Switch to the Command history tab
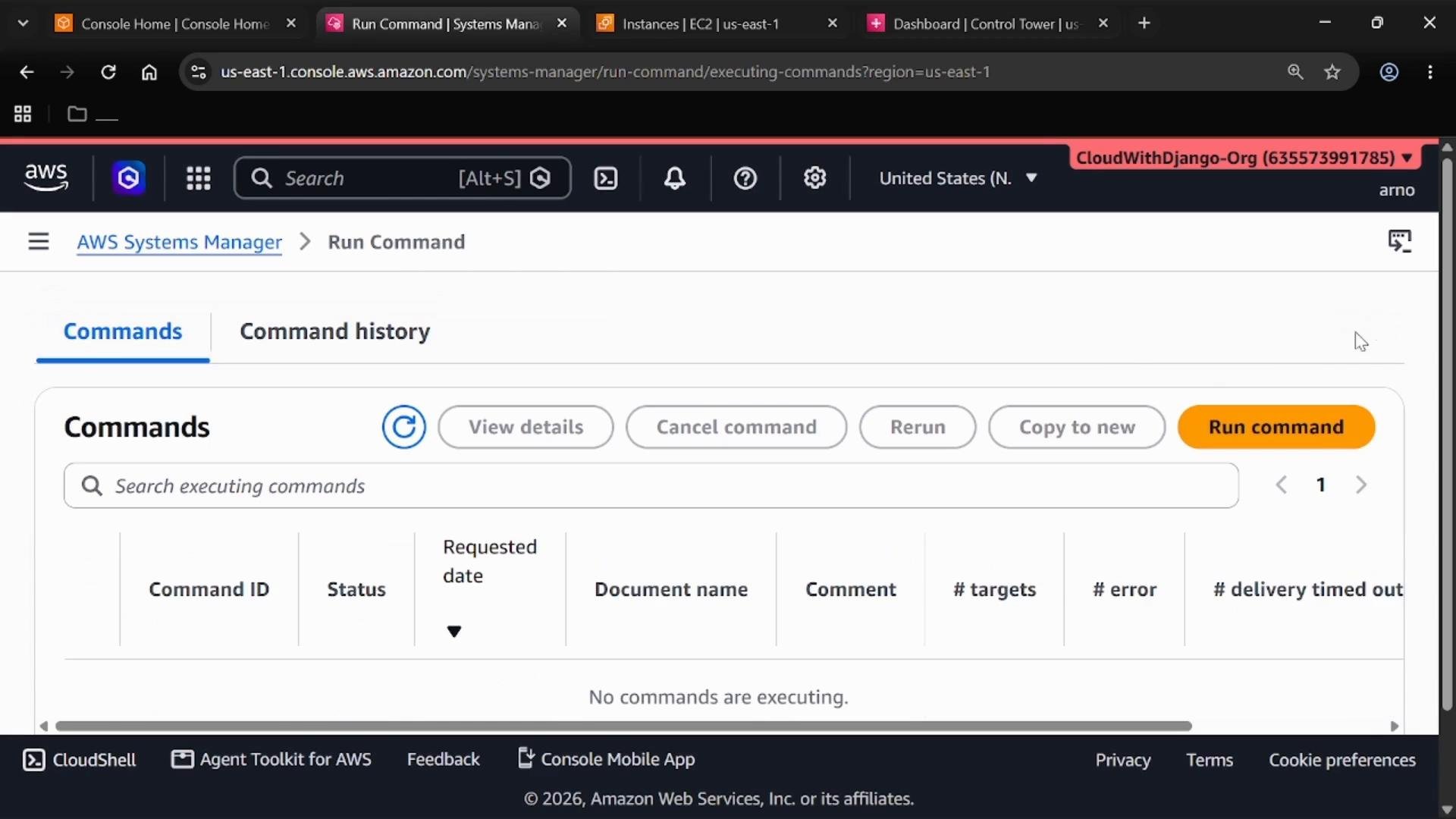This screenshot has height=819, width=1456. [x=334, y=331]
